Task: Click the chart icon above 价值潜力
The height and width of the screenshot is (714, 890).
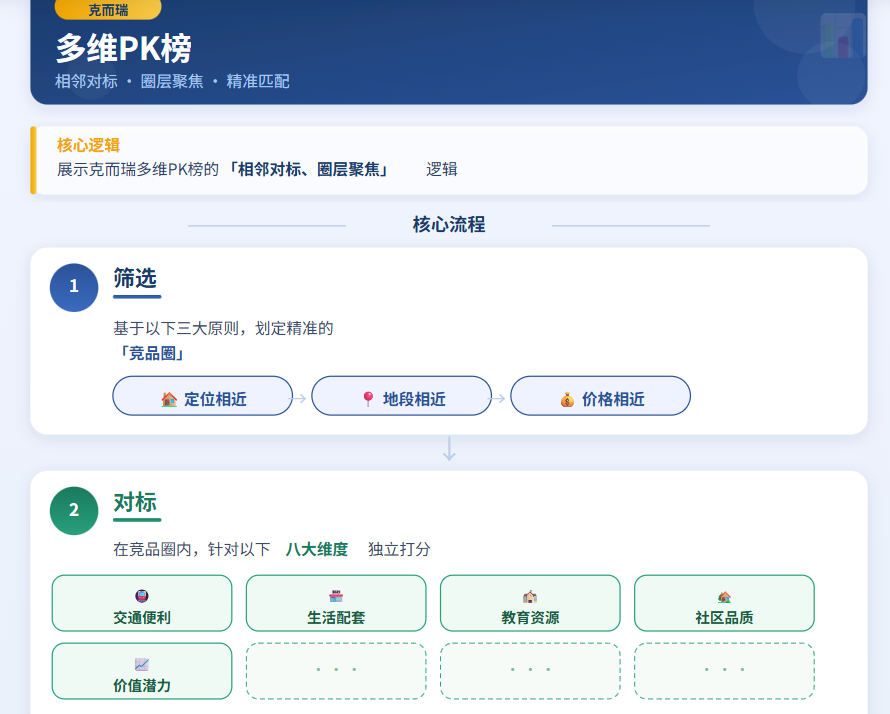Action: [x=142, y=664]
